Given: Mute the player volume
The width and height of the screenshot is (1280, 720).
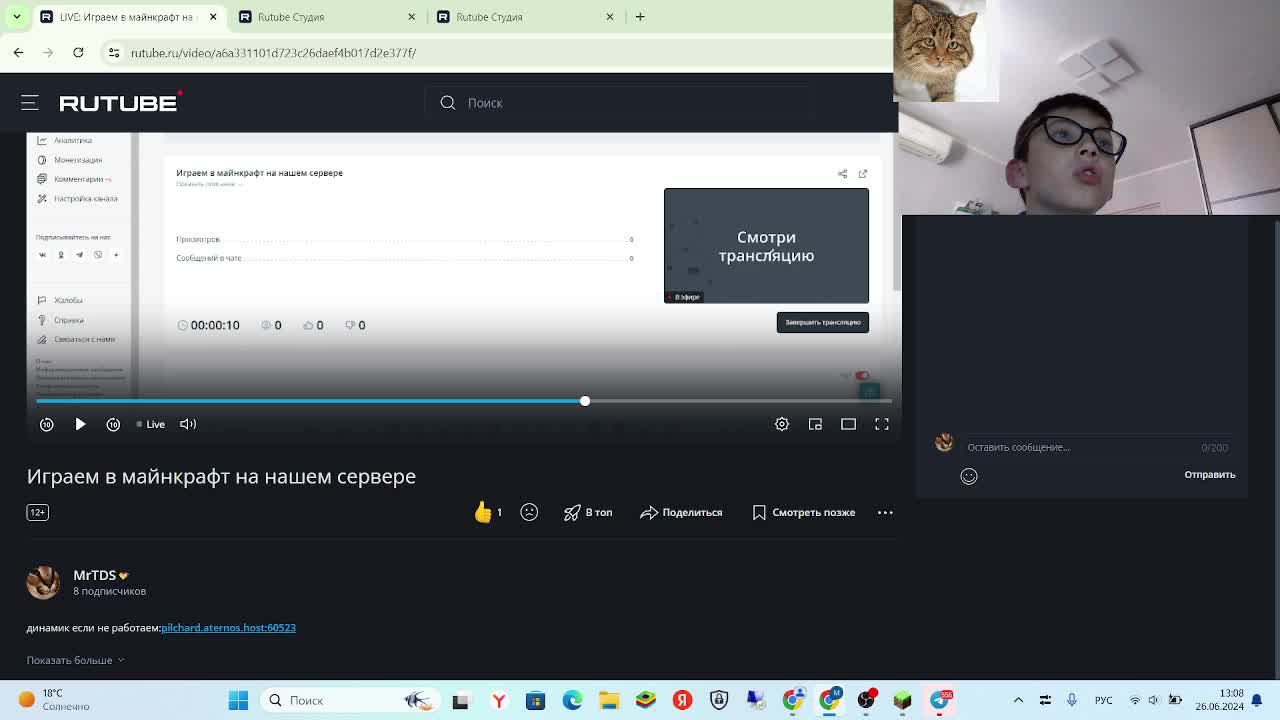Looking at the screenshot, I should [x=187, y=424].
